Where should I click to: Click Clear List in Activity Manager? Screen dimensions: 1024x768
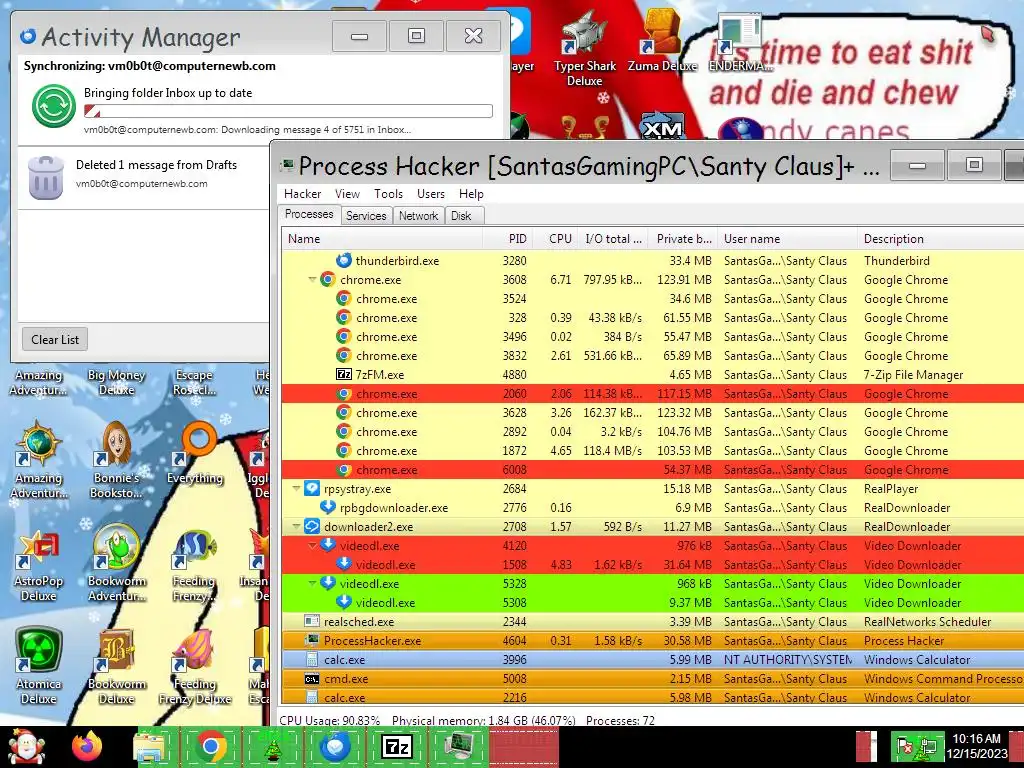pyautogui.click(x=55, y=340)
